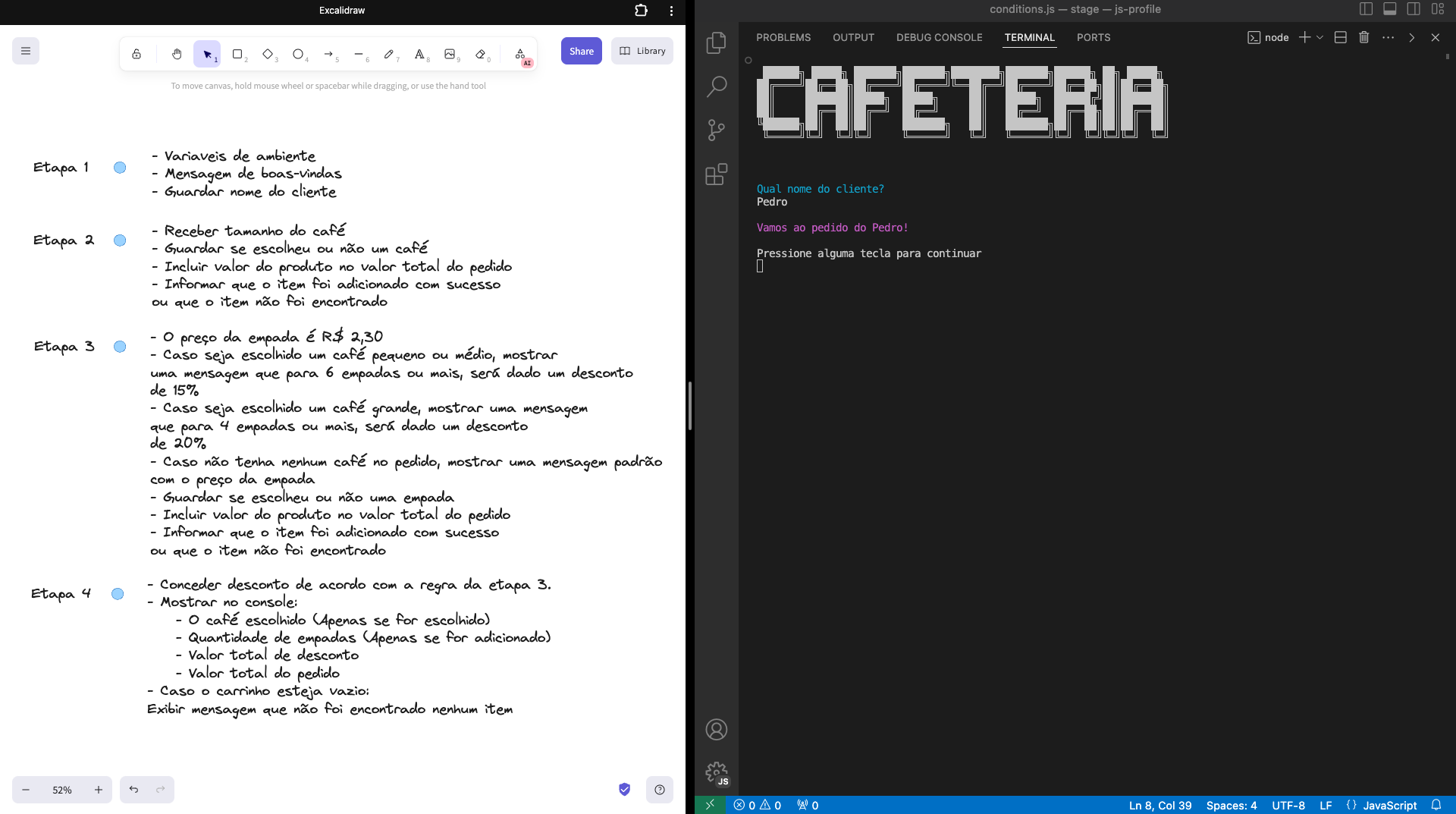
Task: Change indentation via Spaces: 4
Action: tap(1232, 805)
